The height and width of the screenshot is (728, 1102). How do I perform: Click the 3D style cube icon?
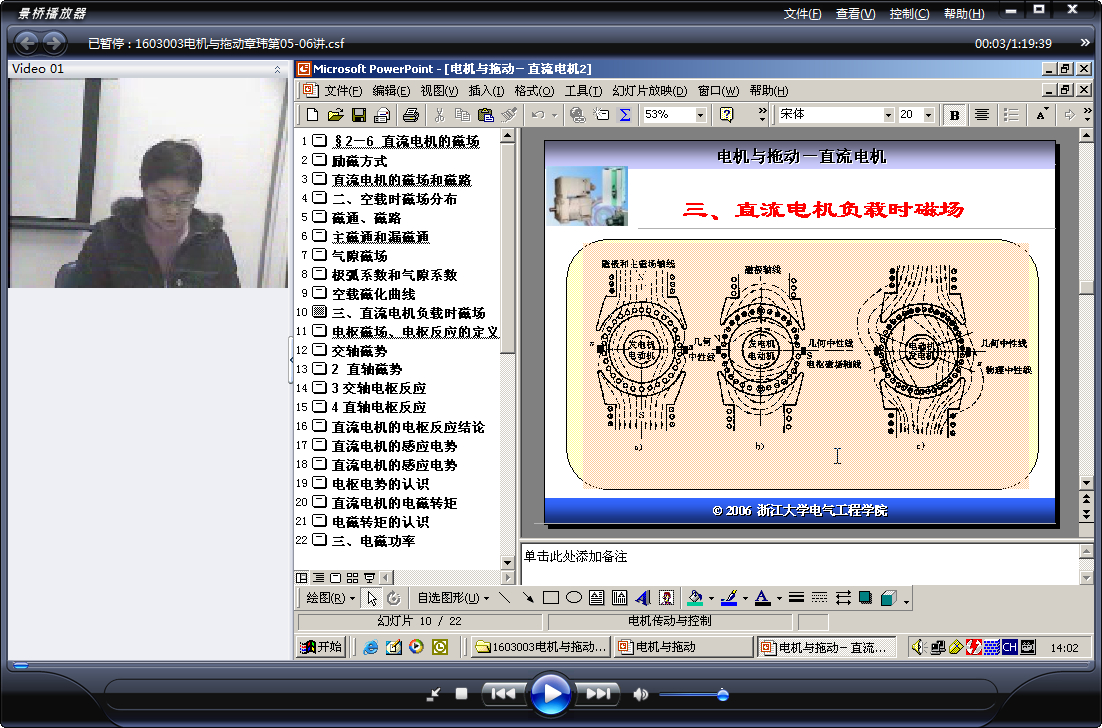888,598
